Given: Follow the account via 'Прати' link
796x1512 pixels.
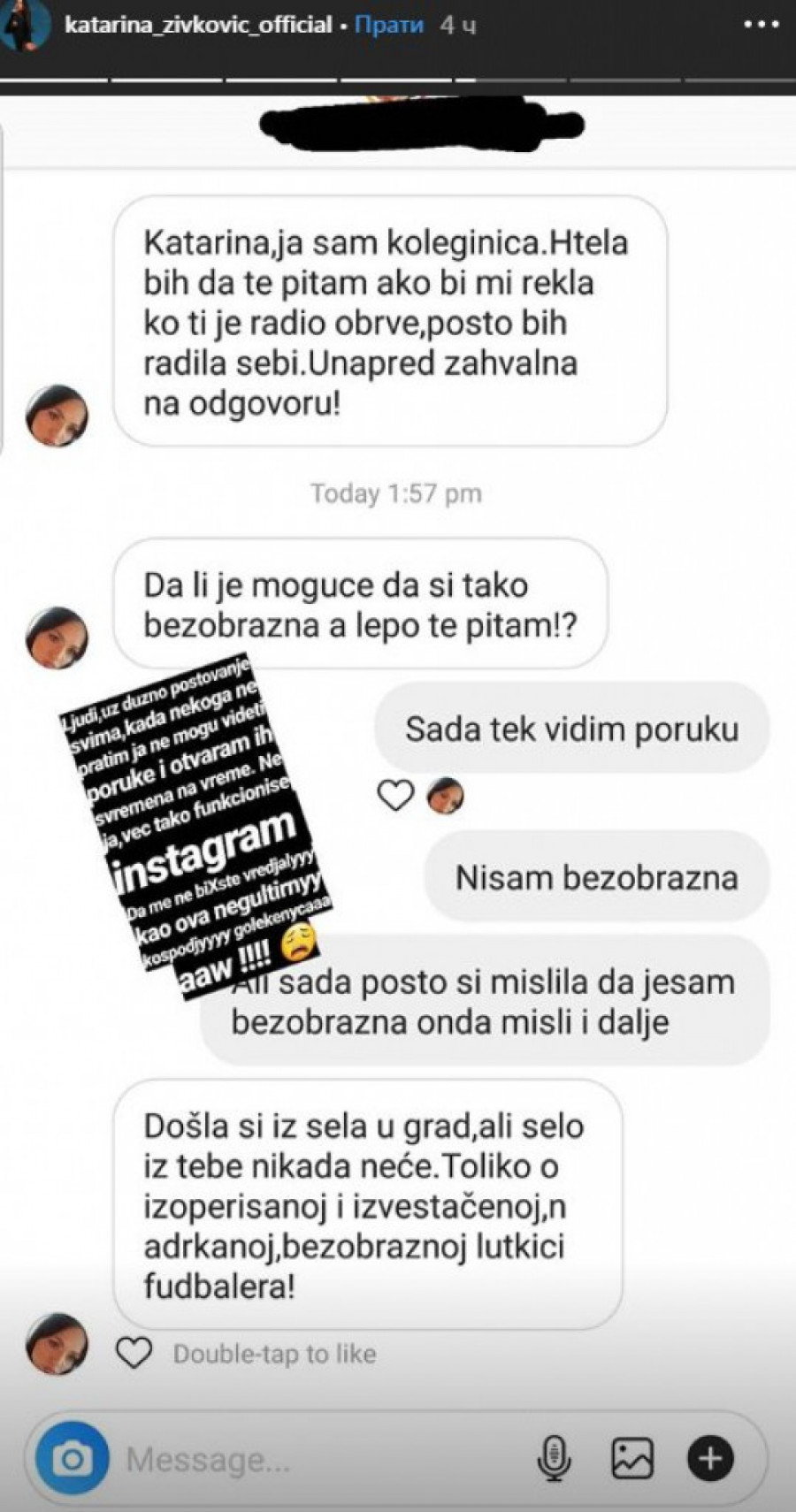Looking at the screenshot, I should 387,25.
